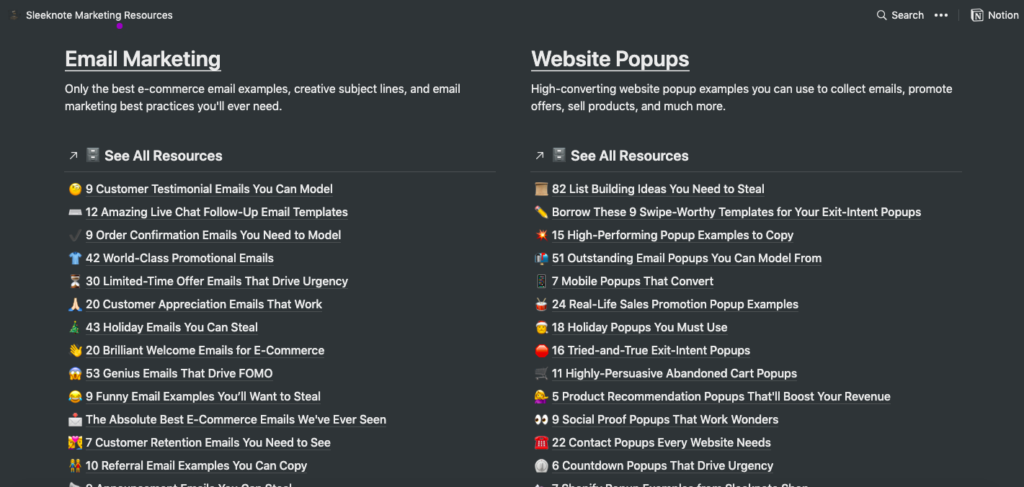Image resolution: width=1024 pixels, height=487 pixels.
Task: Click the Search magnifier icon
Action: [881, 15]
